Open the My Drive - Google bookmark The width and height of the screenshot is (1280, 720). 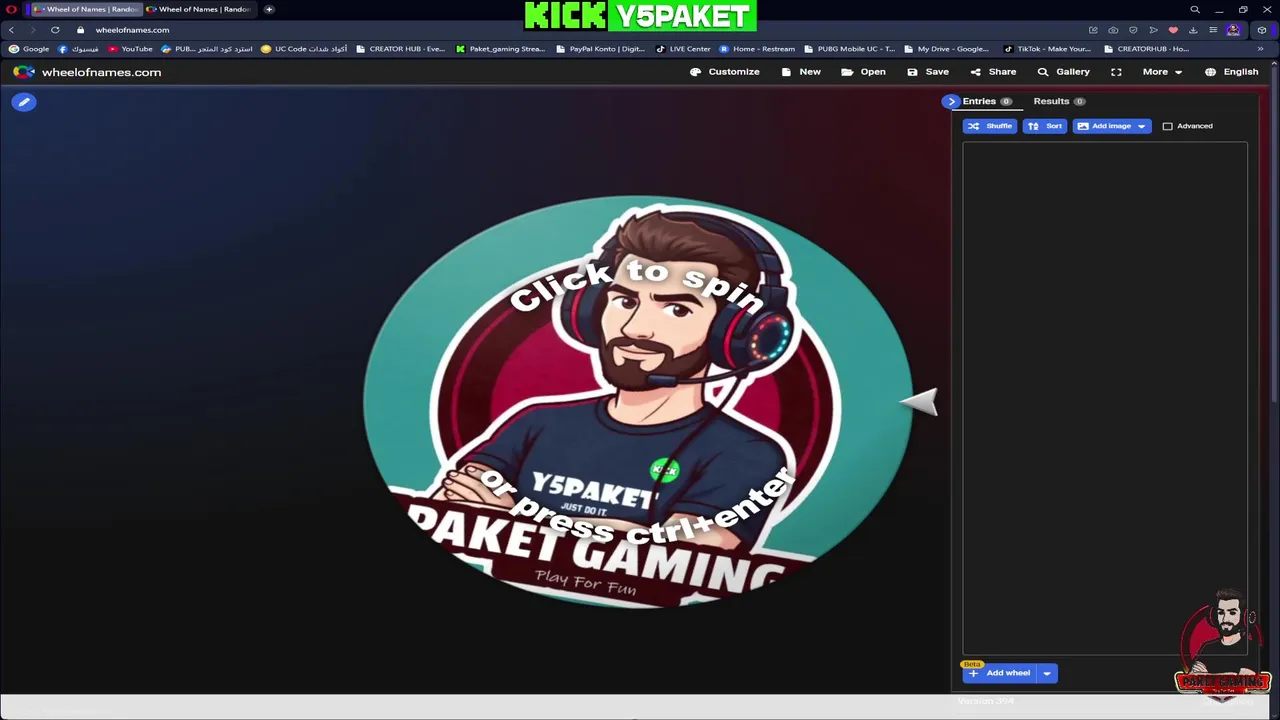(946, 49)
